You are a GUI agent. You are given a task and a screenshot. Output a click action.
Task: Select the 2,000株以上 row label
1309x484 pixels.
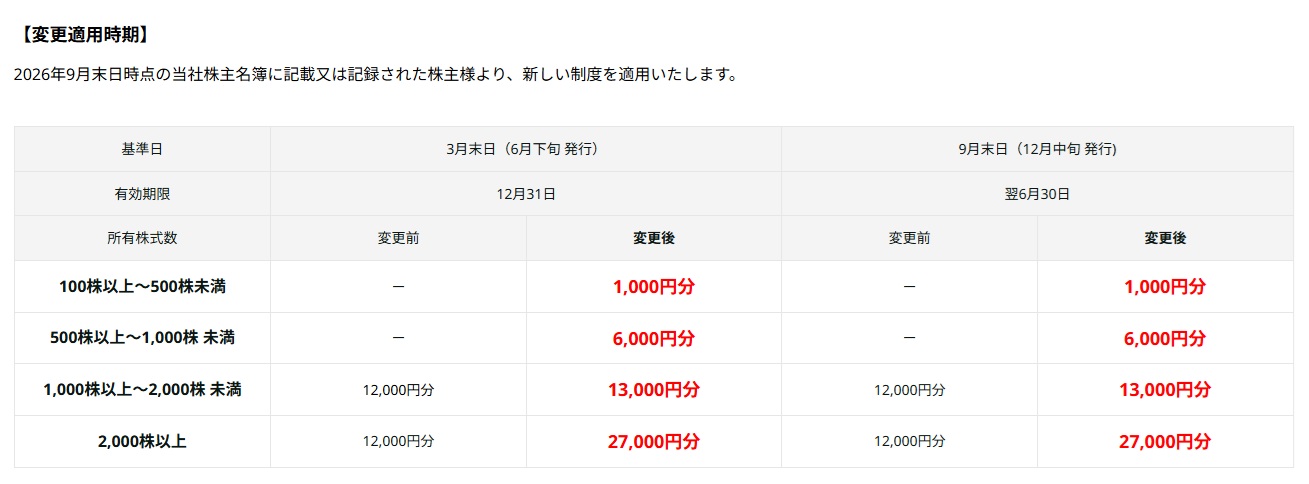pyautogui.click(x=142, y=441)
